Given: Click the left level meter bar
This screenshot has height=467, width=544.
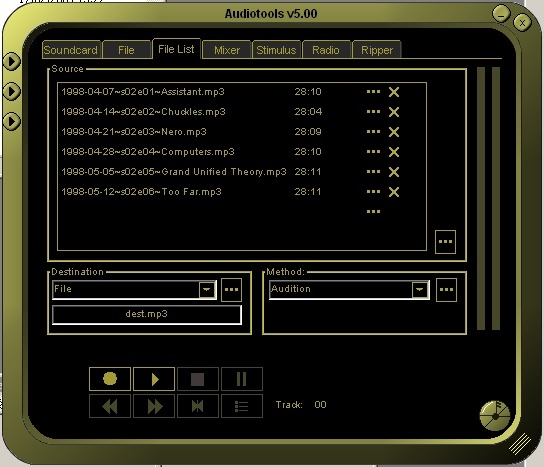Looking at the screenshot, I should [481, 198].
